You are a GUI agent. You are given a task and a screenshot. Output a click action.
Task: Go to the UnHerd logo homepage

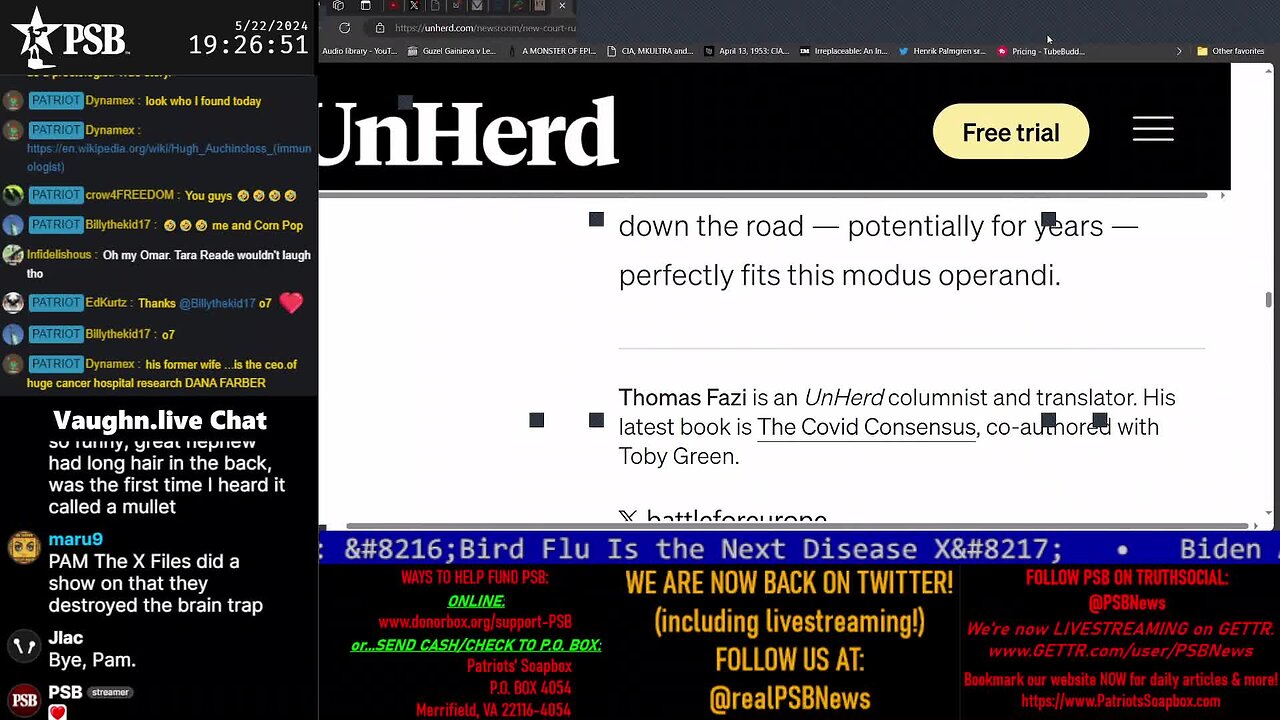tap(469, 131)
